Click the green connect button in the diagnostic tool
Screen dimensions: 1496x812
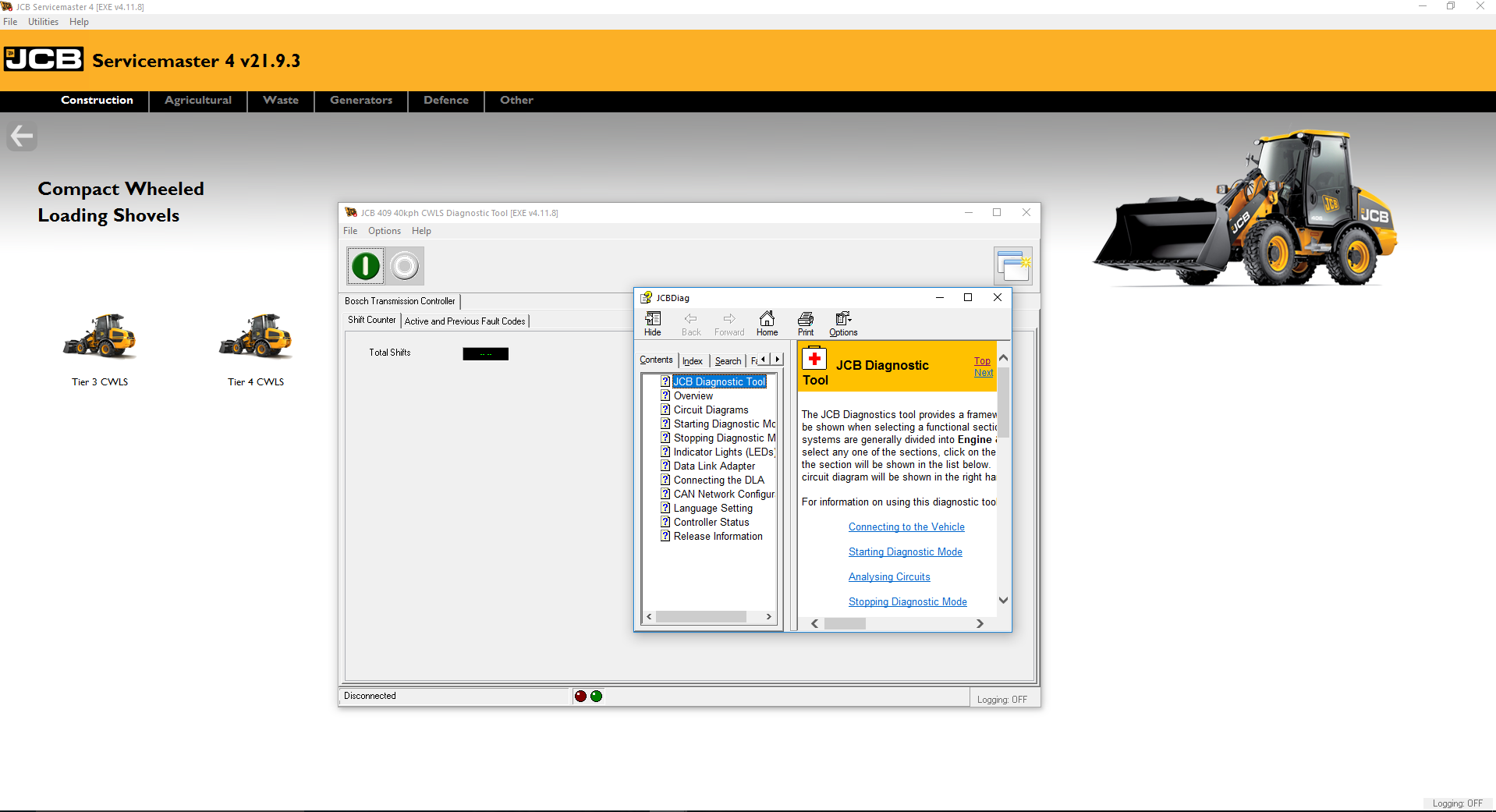[363, 265]
